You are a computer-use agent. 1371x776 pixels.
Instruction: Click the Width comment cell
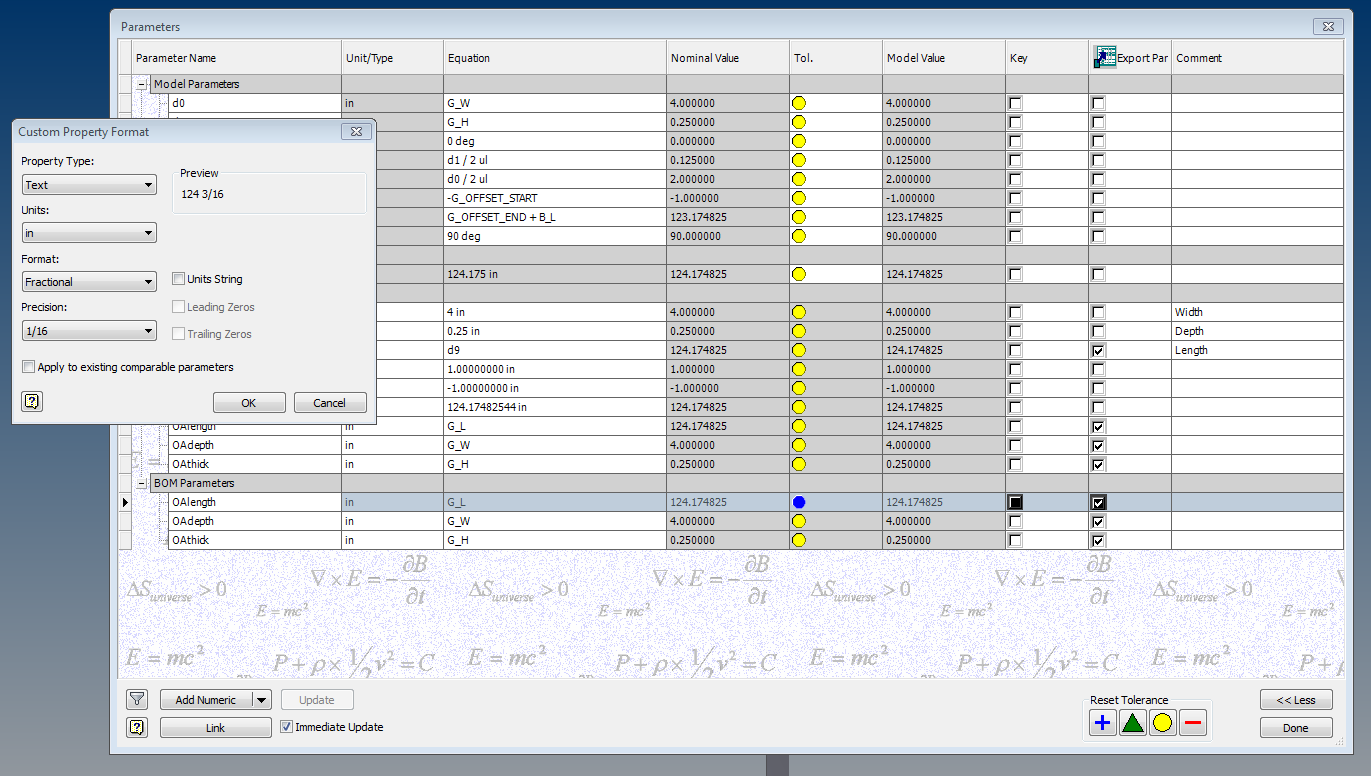1257,312
